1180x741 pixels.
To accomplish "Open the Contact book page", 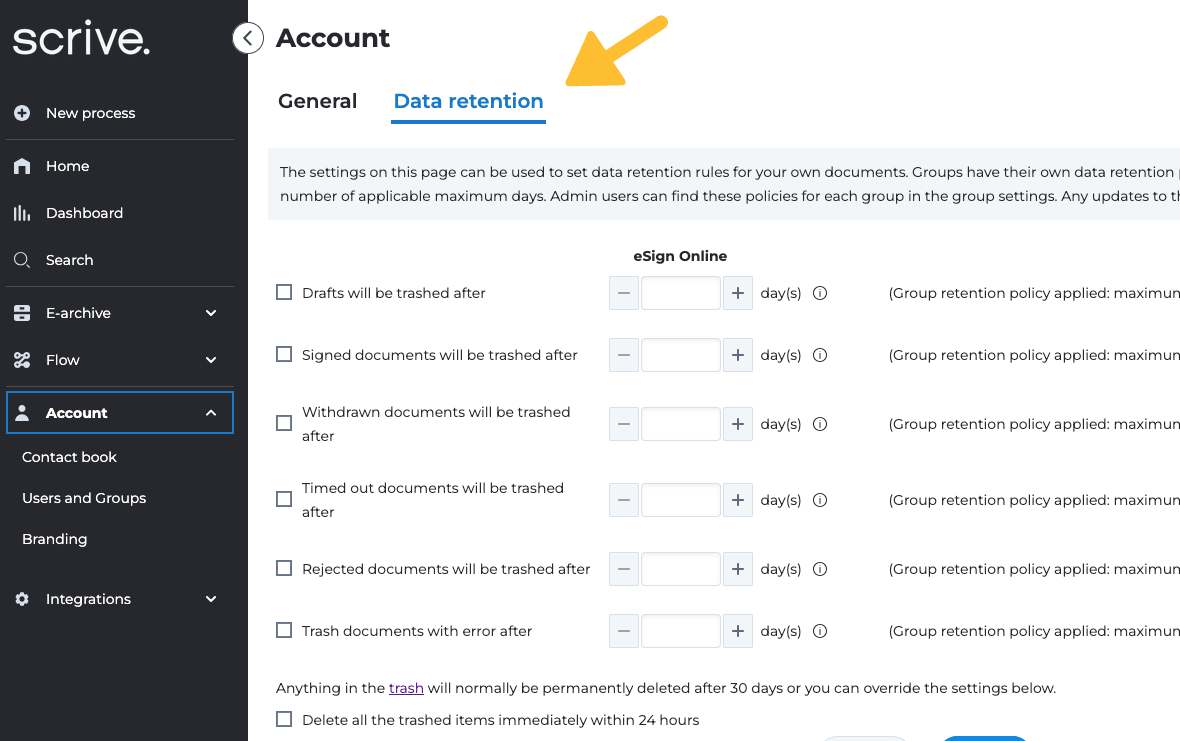I will 69,457.
